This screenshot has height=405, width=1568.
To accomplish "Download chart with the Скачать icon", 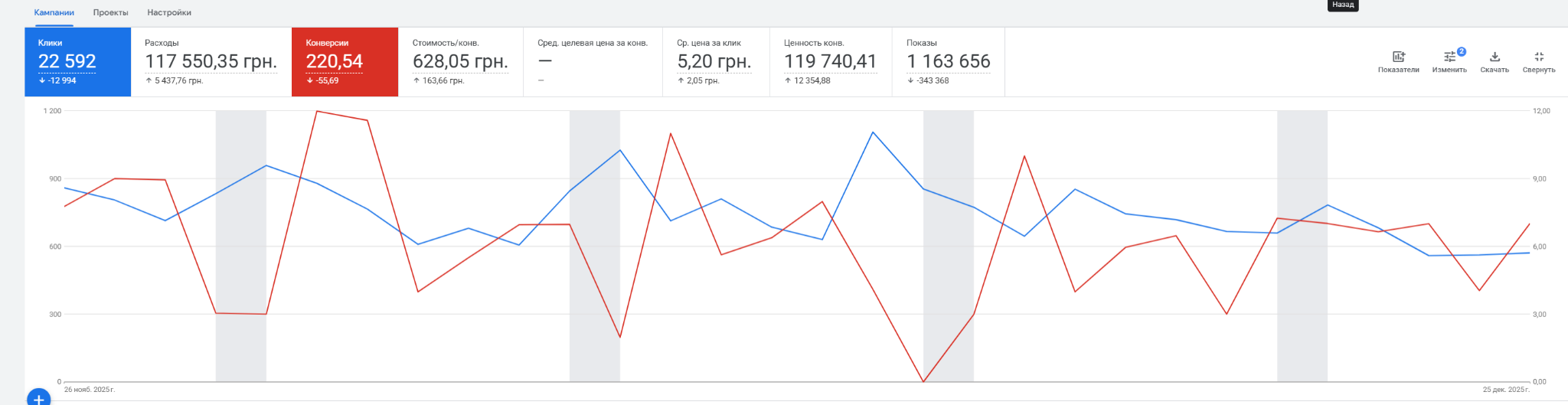I will 1494,57.
